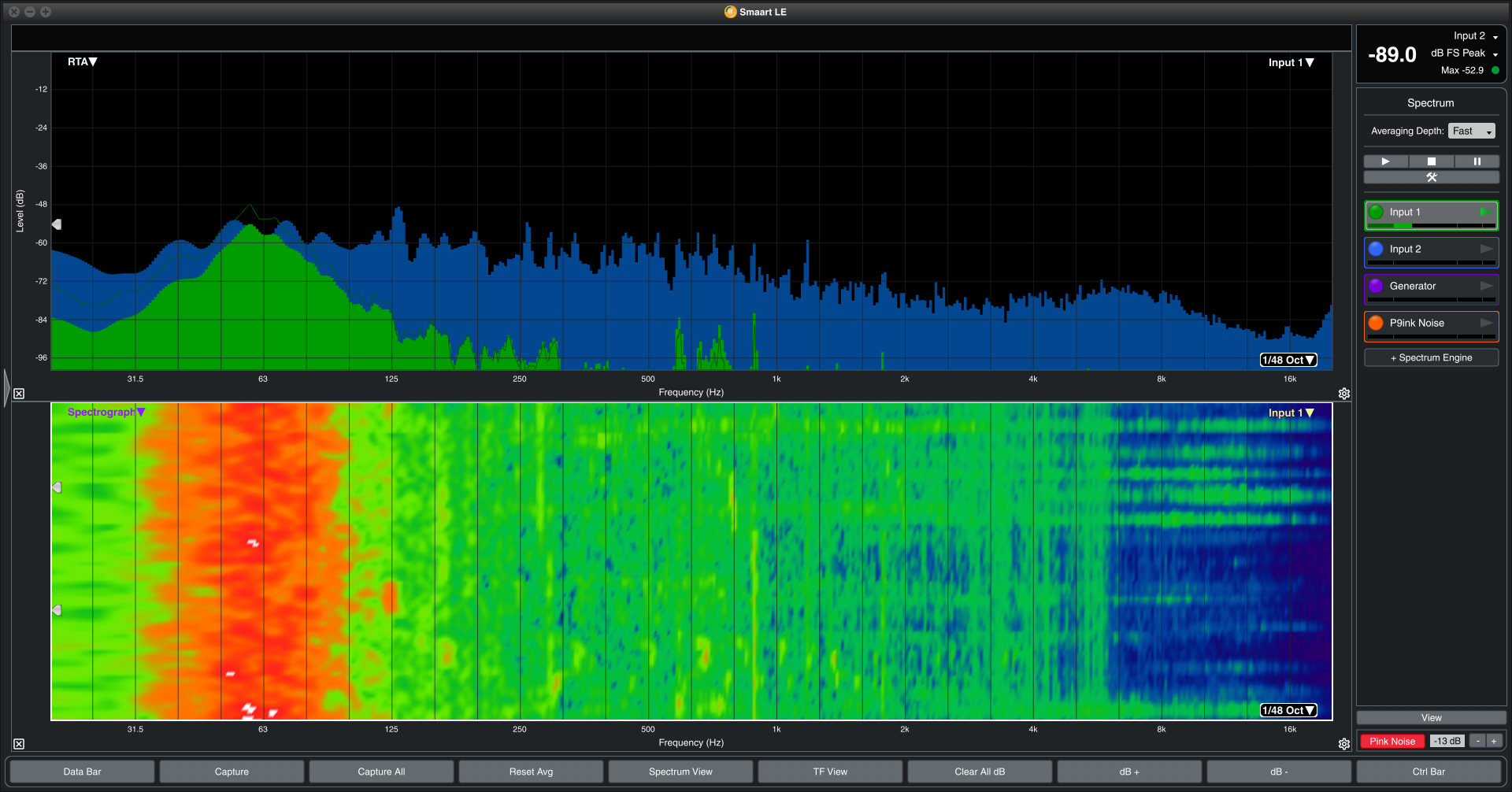Select Input 2 spectrum engine
Screen dimensions: 1512x792
pos(1431,252)
